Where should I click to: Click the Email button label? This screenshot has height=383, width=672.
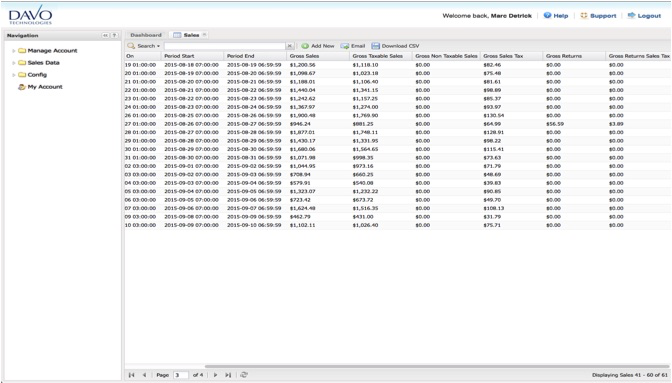click(x=358, y=46)
